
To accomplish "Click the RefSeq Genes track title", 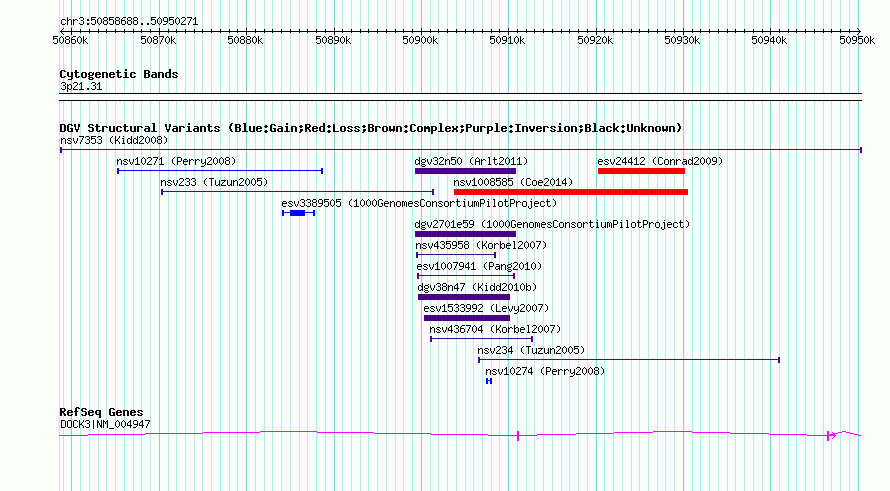I will pos(101,412).
